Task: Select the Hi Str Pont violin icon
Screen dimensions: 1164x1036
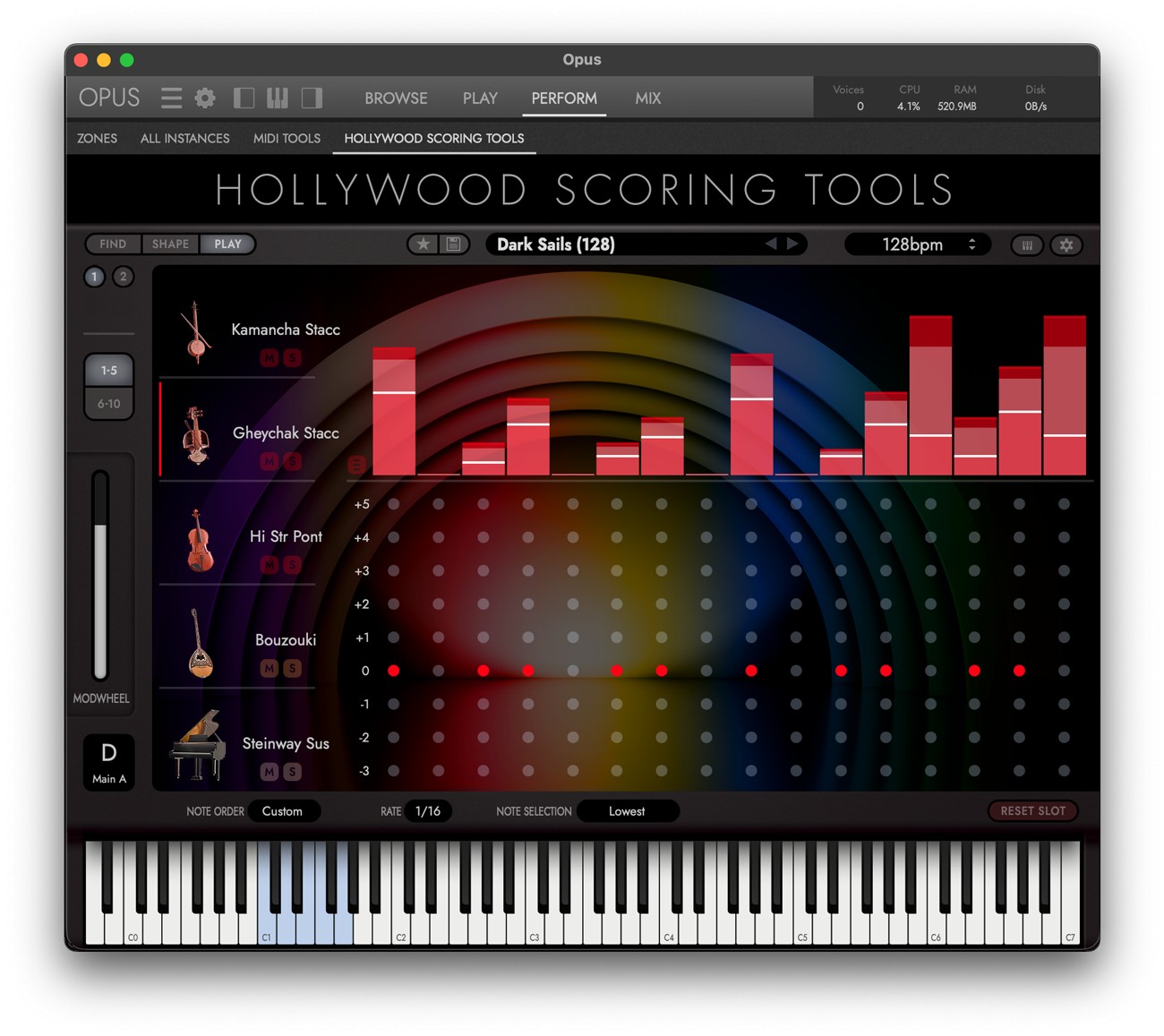Action: pos(199,539)
